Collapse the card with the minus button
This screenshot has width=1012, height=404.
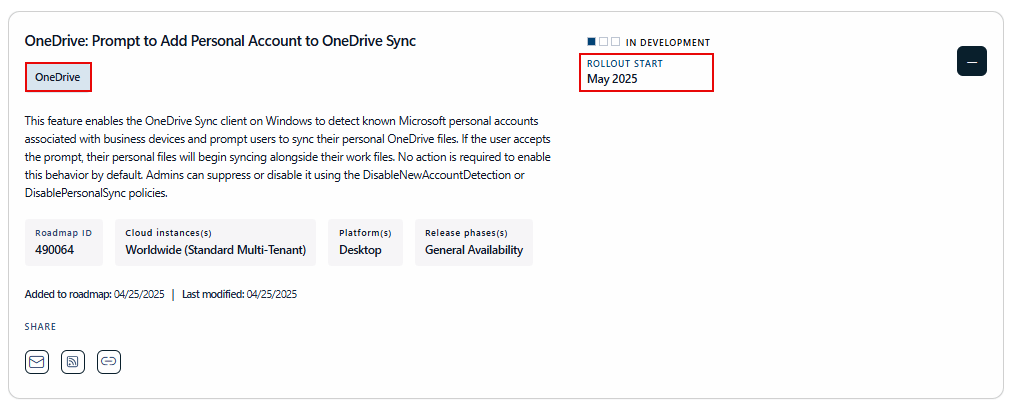click(972, 61)
